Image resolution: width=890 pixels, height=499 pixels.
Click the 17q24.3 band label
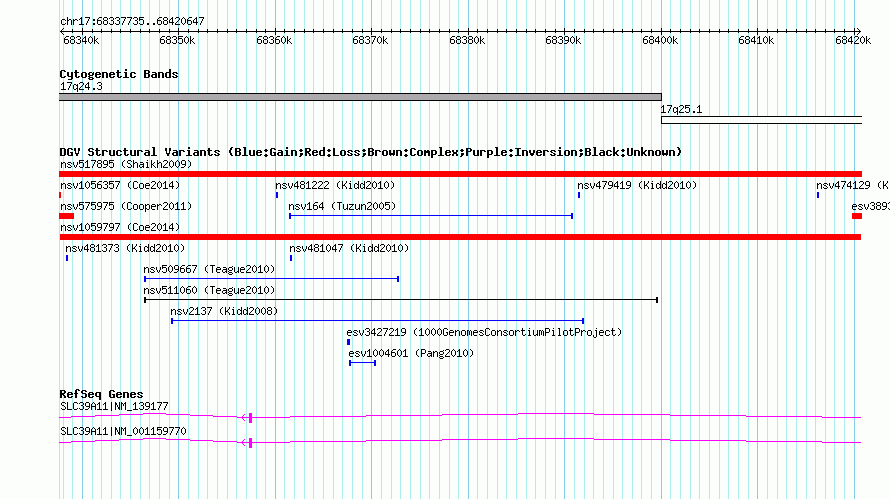[x=81, y=86]
